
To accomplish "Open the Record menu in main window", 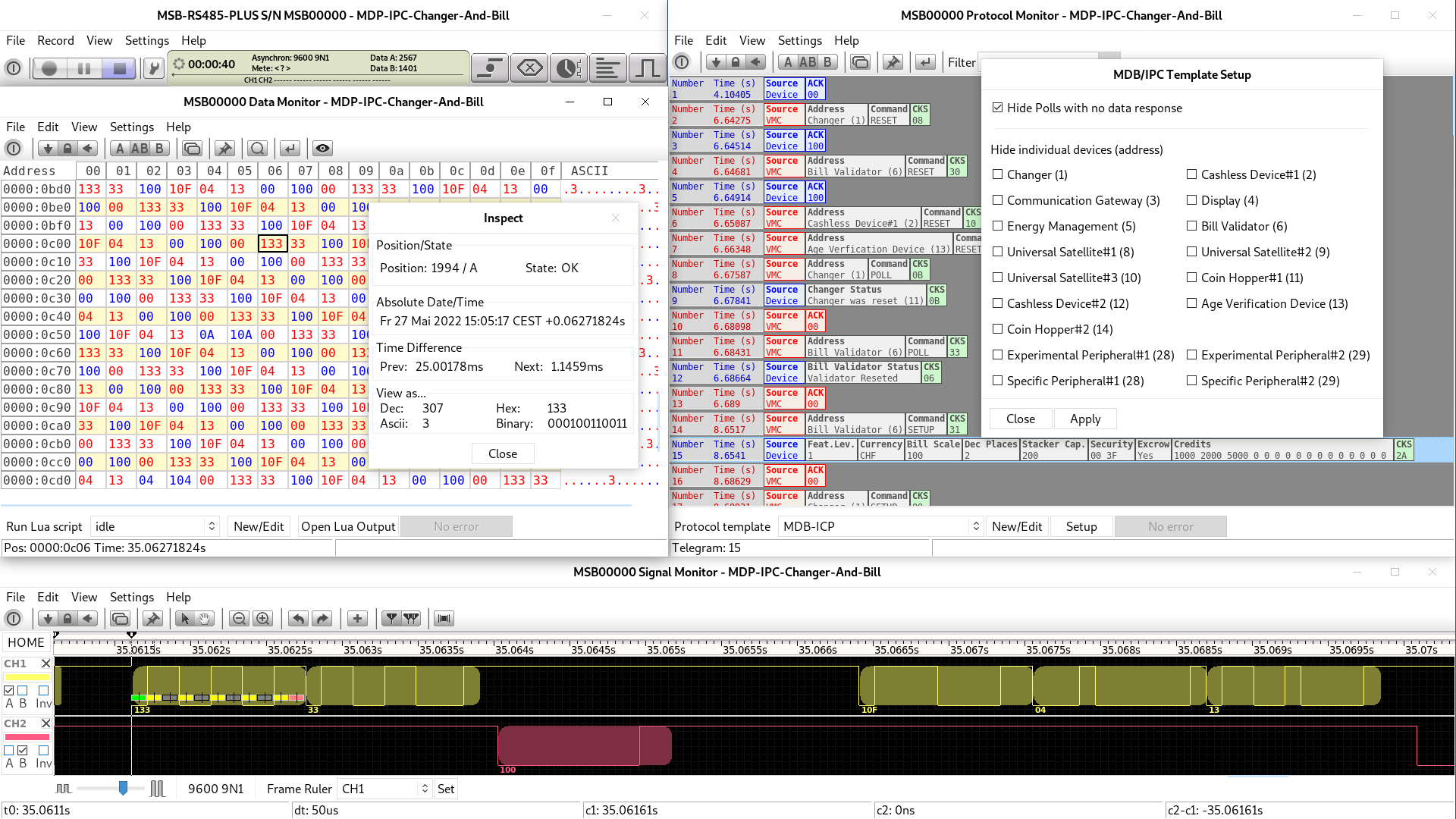I will pos(55,40).
